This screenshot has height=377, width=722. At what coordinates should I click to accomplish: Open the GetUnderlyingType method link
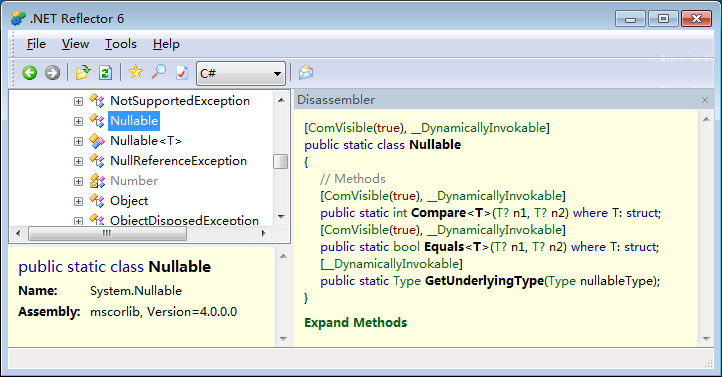(x=484, y=281)
